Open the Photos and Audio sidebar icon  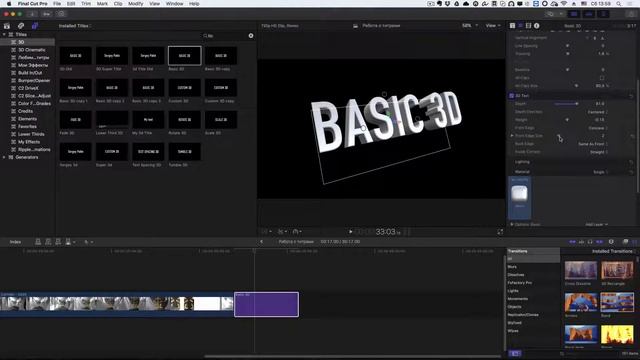point(21,26)
